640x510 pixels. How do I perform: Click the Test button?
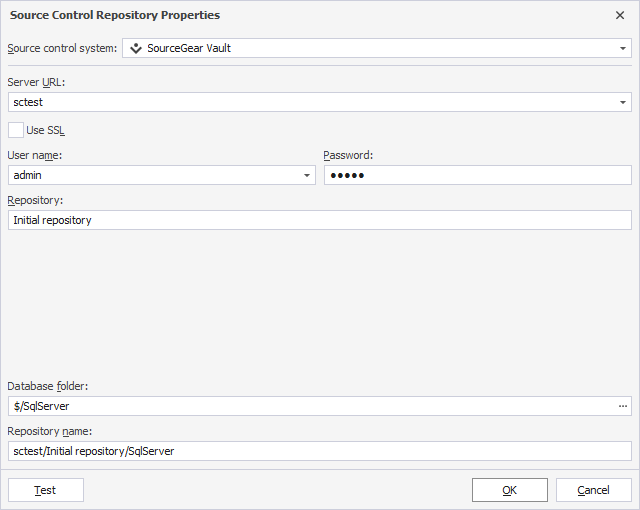tap(46, 490)
